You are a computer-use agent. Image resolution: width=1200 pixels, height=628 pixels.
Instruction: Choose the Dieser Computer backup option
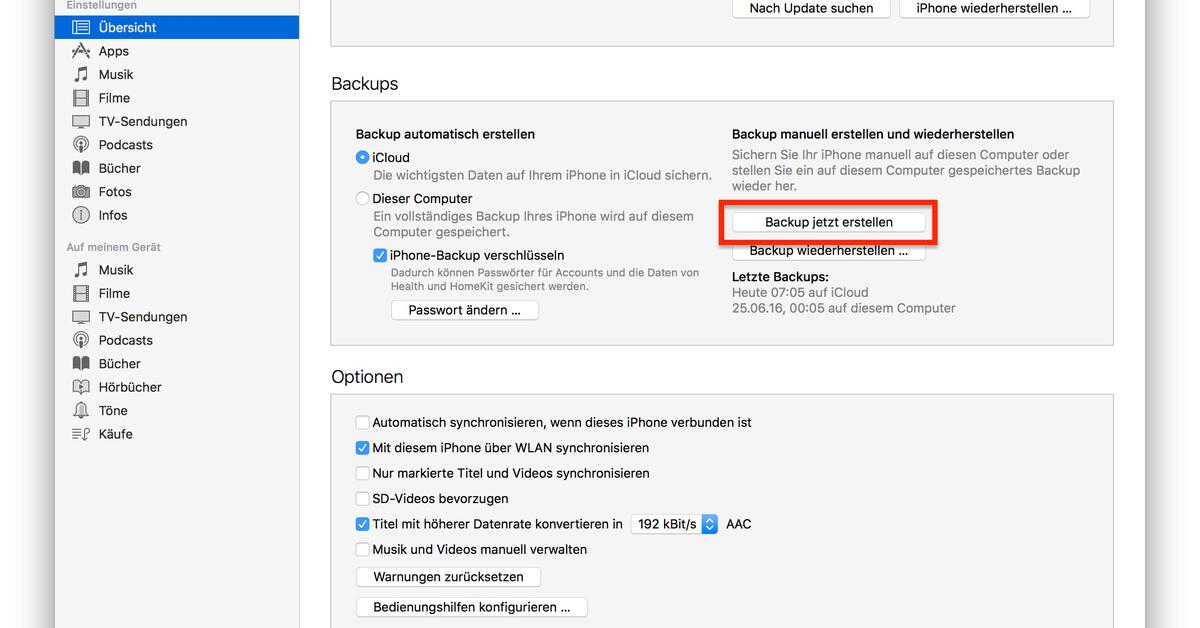point(362,199)
